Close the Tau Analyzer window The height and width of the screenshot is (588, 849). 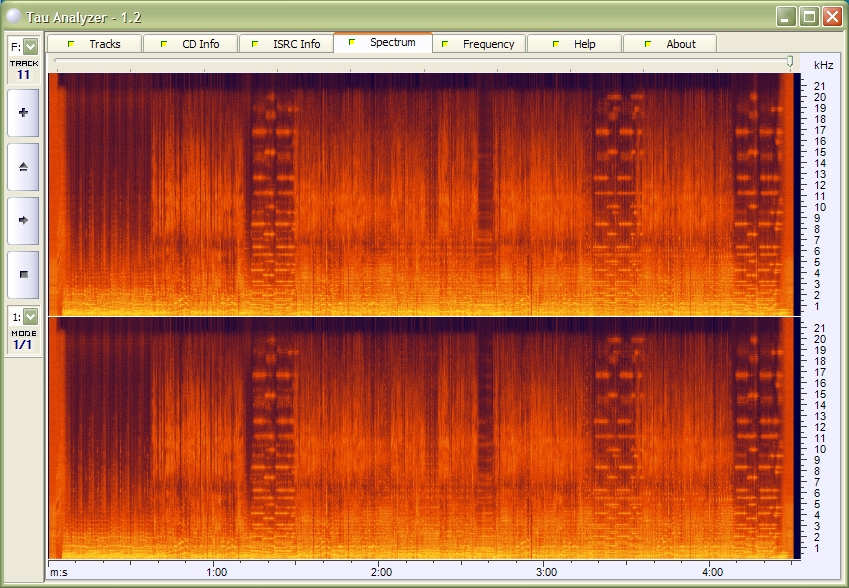pyautogui.click(x=832, y=16)
